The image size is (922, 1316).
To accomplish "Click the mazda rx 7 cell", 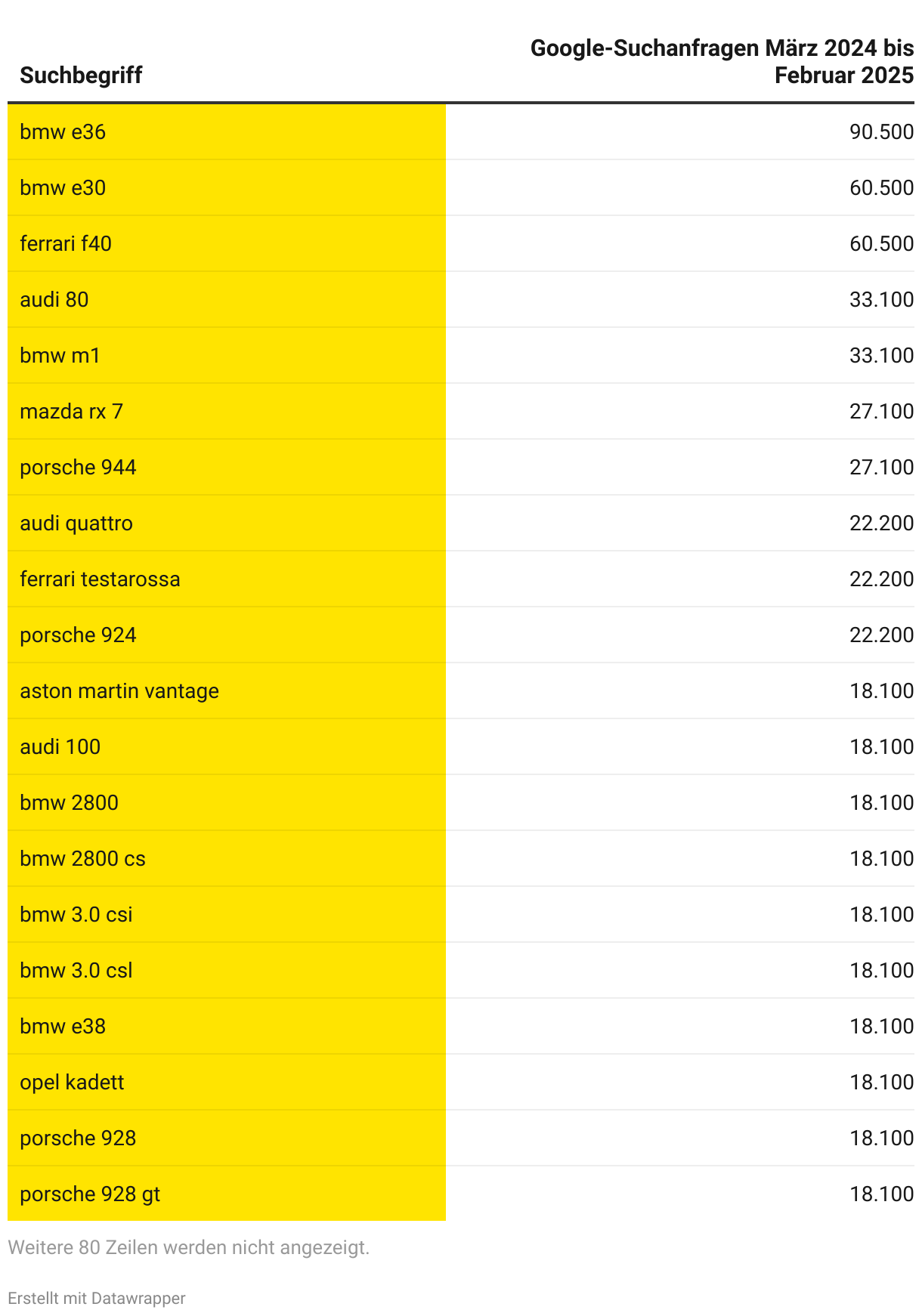I will click(227, 412).
